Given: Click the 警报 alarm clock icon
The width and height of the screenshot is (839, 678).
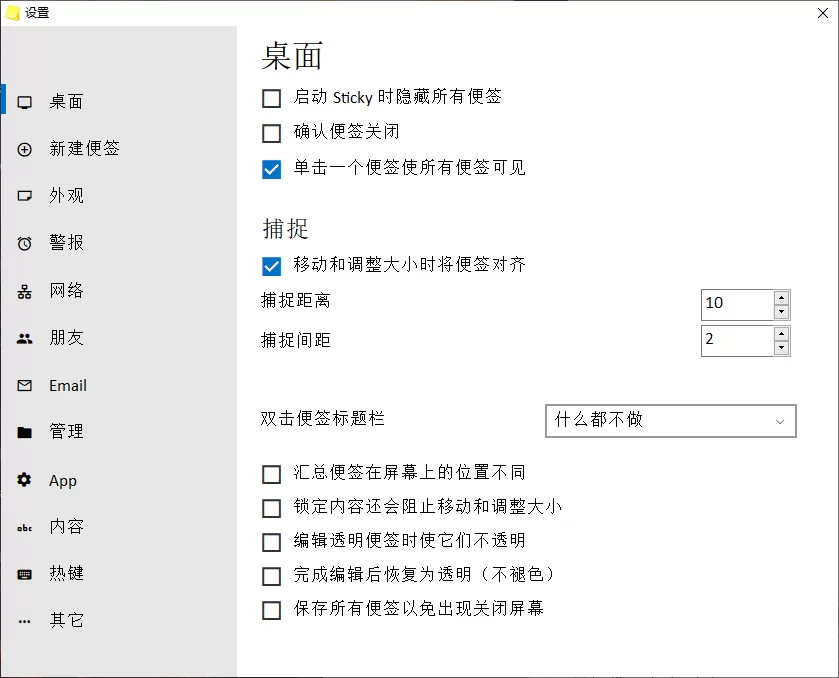Looking at the screenshot, I should click(x=24, y=243).
